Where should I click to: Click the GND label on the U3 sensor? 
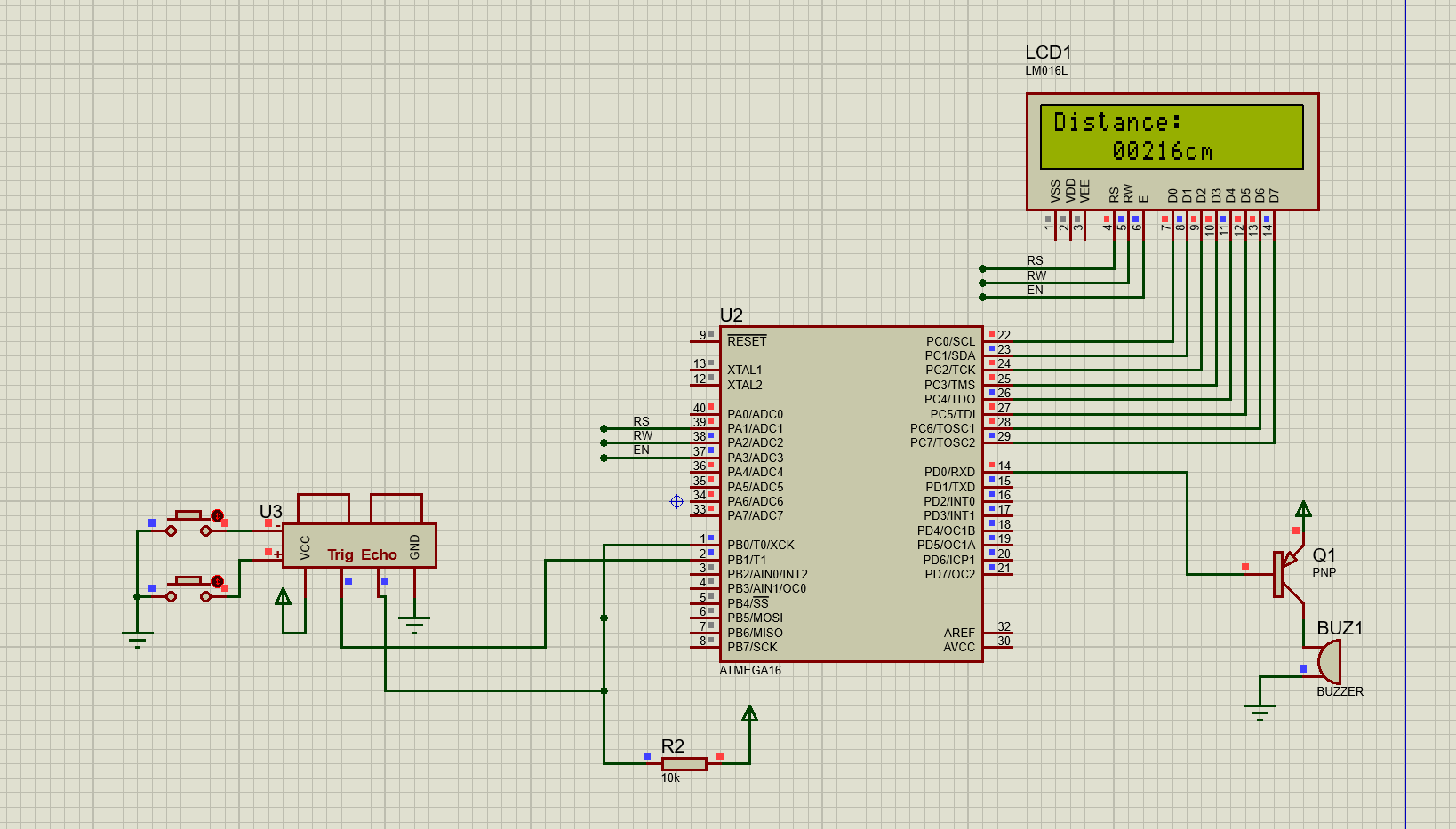click(x=414, y=547)
